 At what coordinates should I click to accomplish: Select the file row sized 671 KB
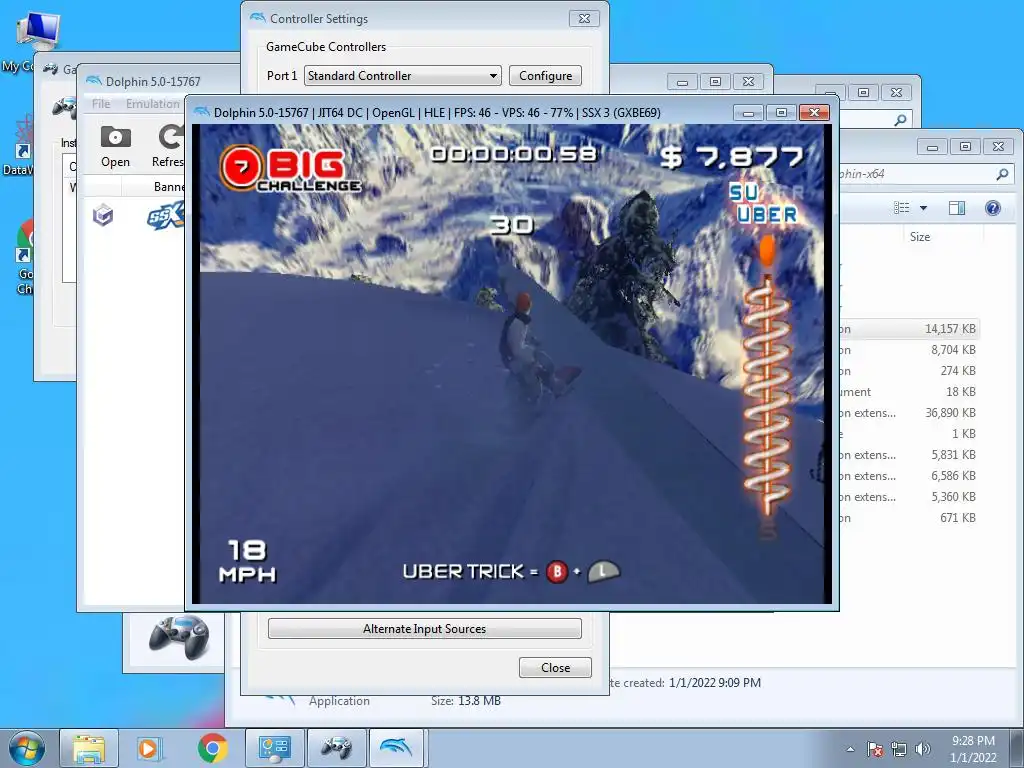[x=909, y=518]
